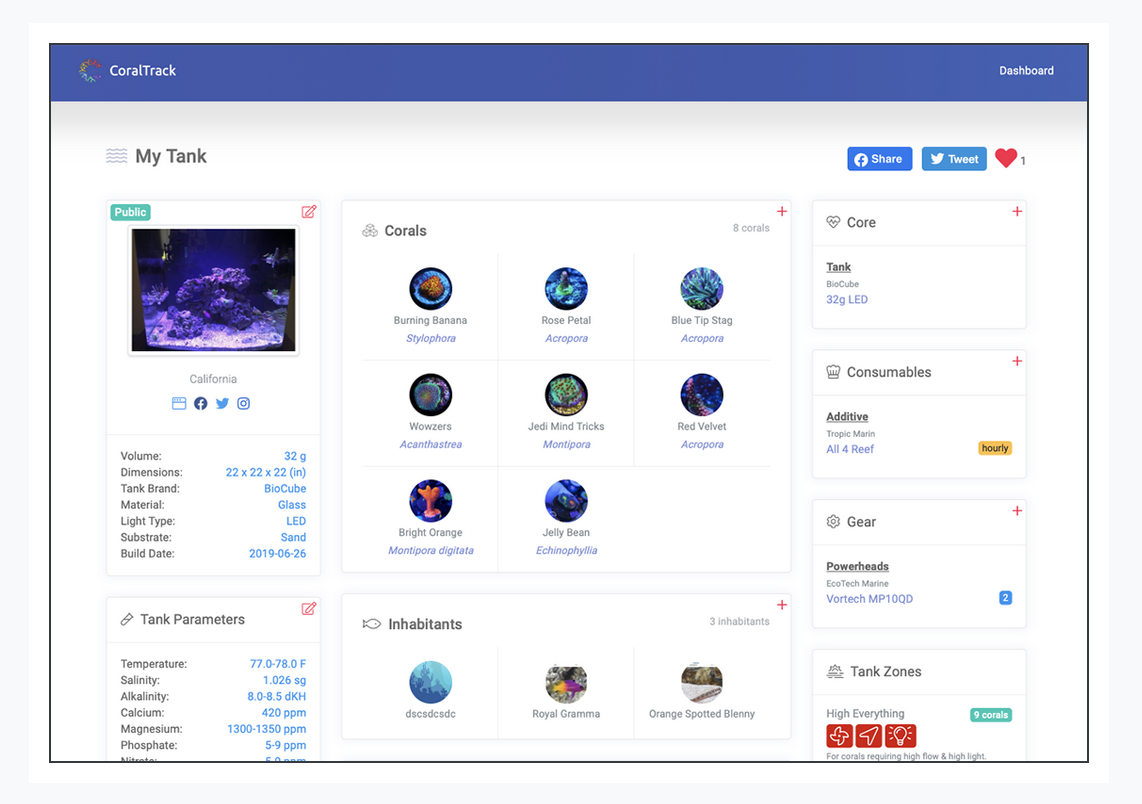Open the tank website icon link
The width and height of the screenshot is (1142, 804).
tap(179, 403)
